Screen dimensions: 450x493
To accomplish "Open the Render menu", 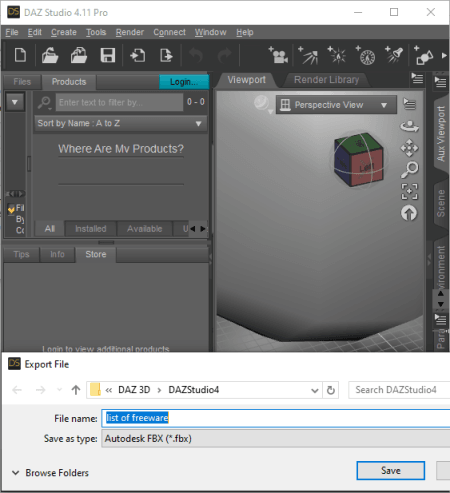I will [x=130, y=32].
